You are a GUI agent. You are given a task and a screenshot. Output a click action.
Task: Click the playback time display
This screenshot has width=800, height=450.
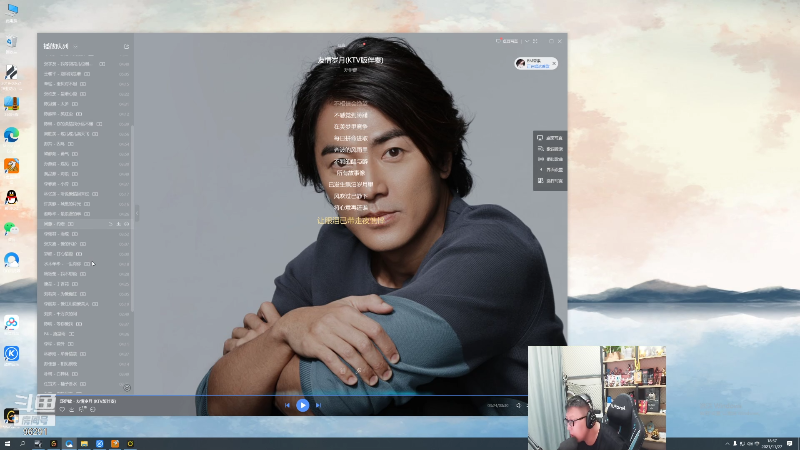pyautogui.click(x=497, y=406)
